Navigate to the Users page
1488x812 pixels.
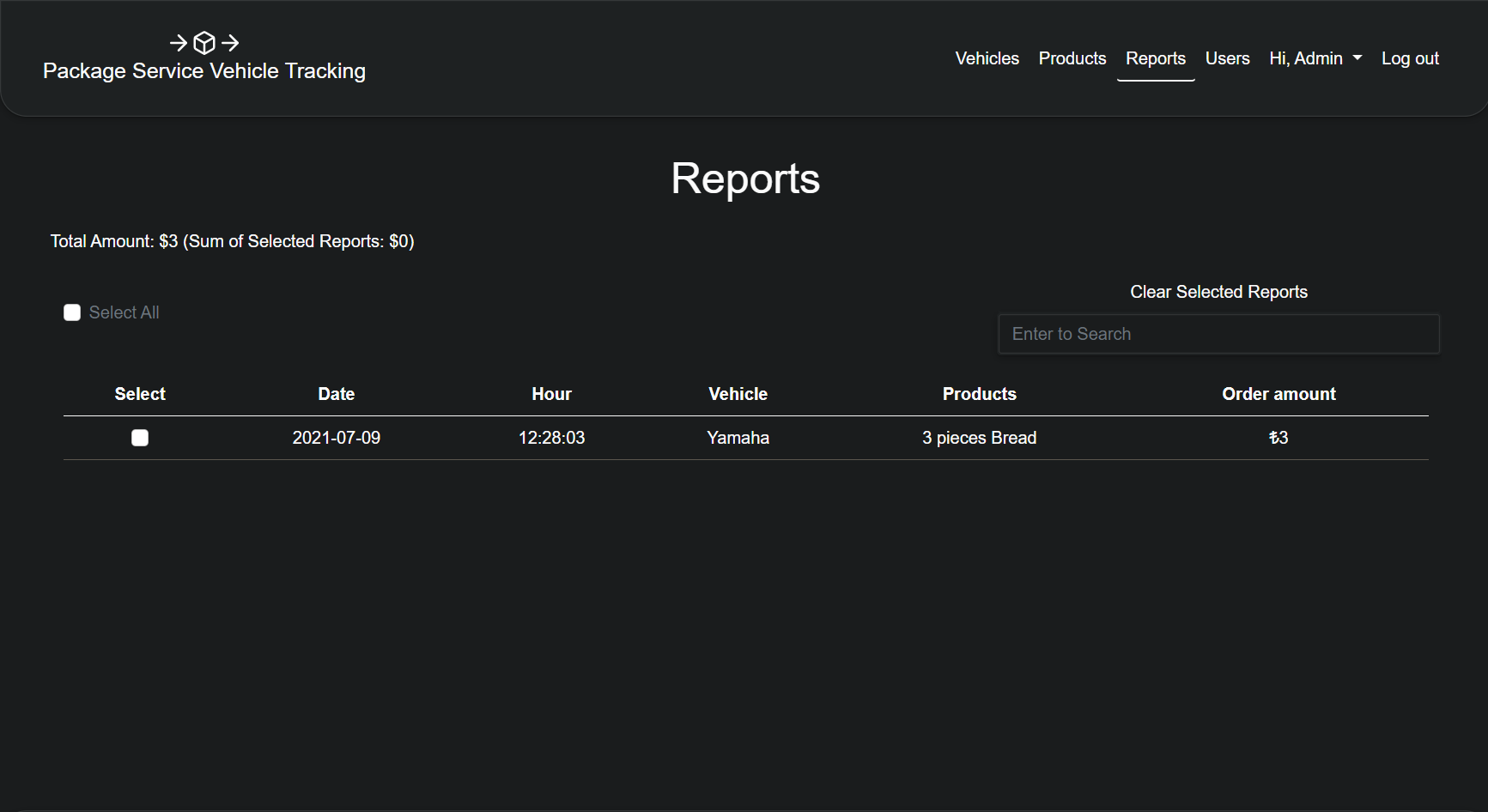[1227, 58]
